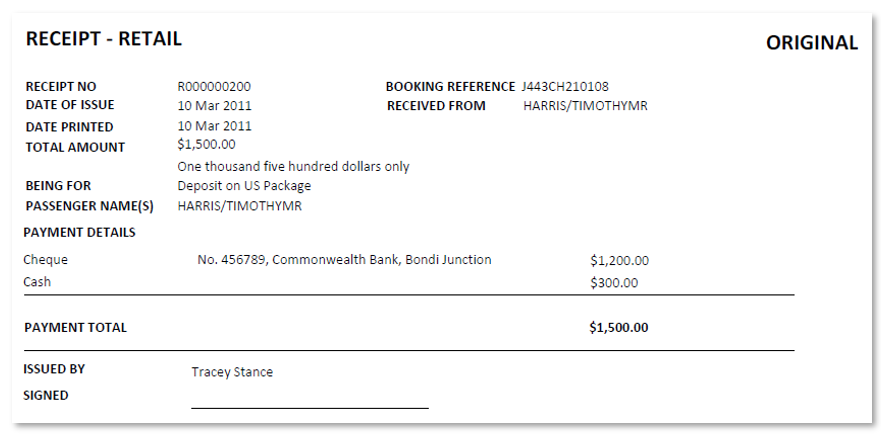Click the date of issue 10 Mar 2011
The height and width of the screenshot is (434, 881).
point(215,106)
